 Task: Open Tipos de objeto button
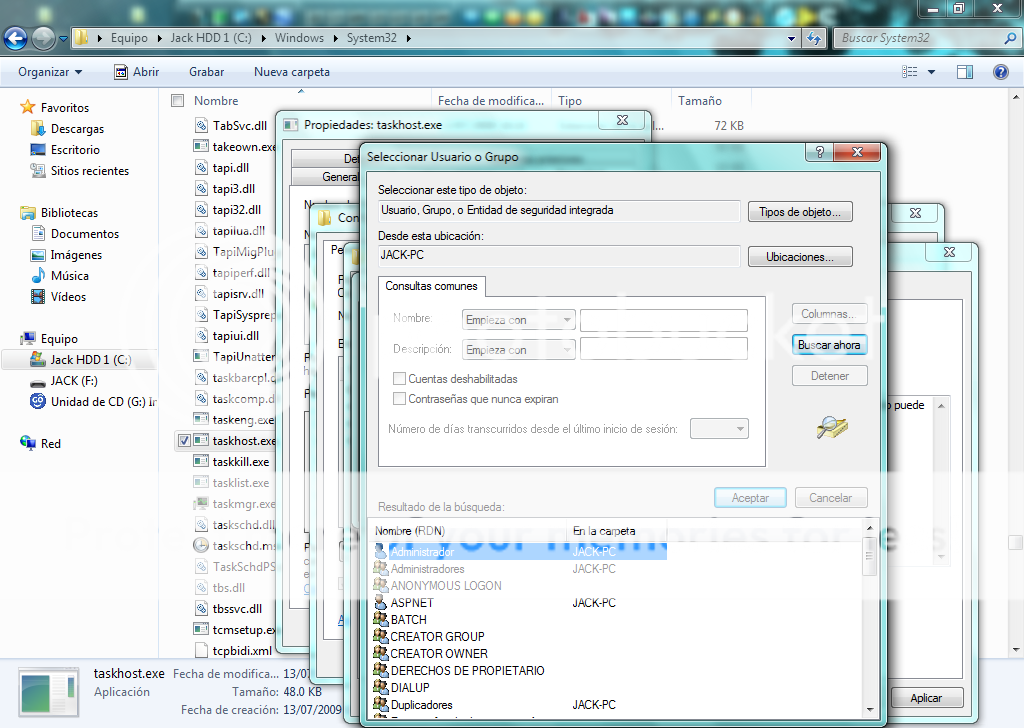pos(800,212)
